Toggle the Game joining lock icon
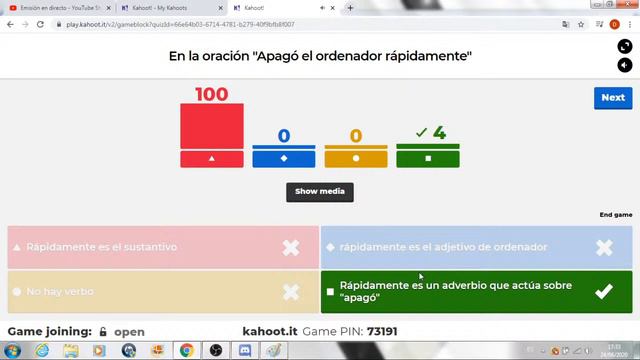The image size is (640, 360). click(103, 332)
